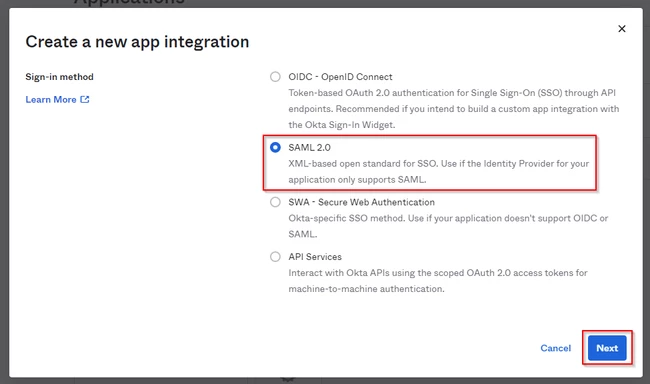Click the "SWA - Secure Web Authentication" label

[361, 202]
